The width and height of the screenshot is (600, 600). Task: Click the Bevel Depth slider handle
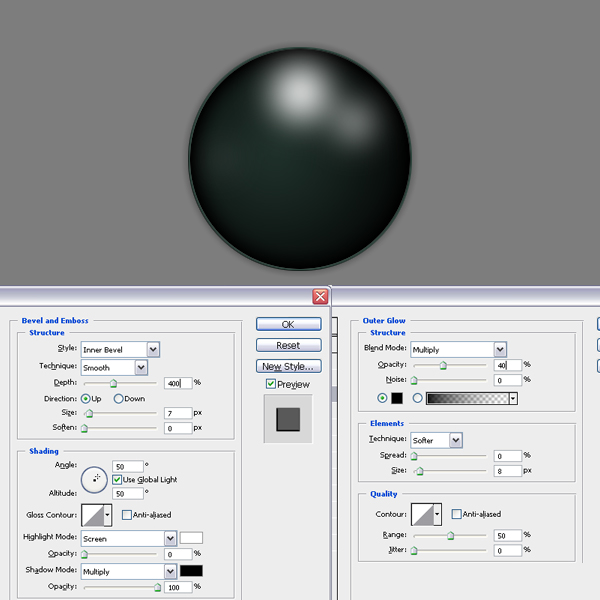tap(113, 383)
